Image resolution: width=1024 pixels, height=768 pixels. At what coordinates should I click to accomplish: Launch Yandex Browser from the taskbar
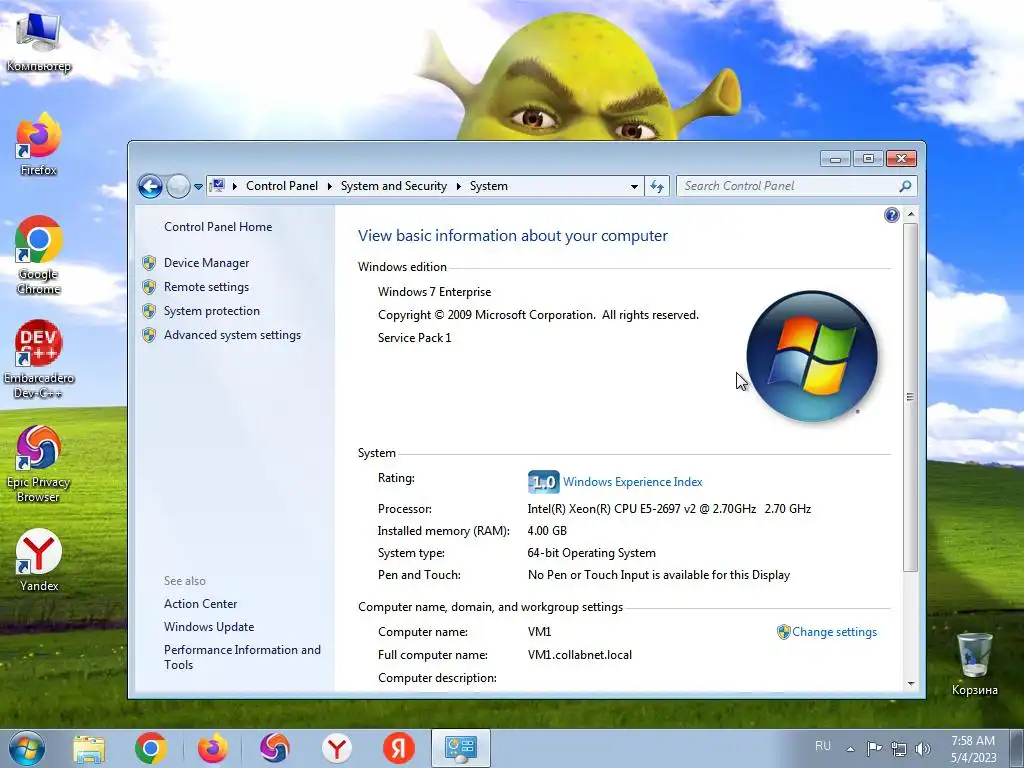[337, 748]
